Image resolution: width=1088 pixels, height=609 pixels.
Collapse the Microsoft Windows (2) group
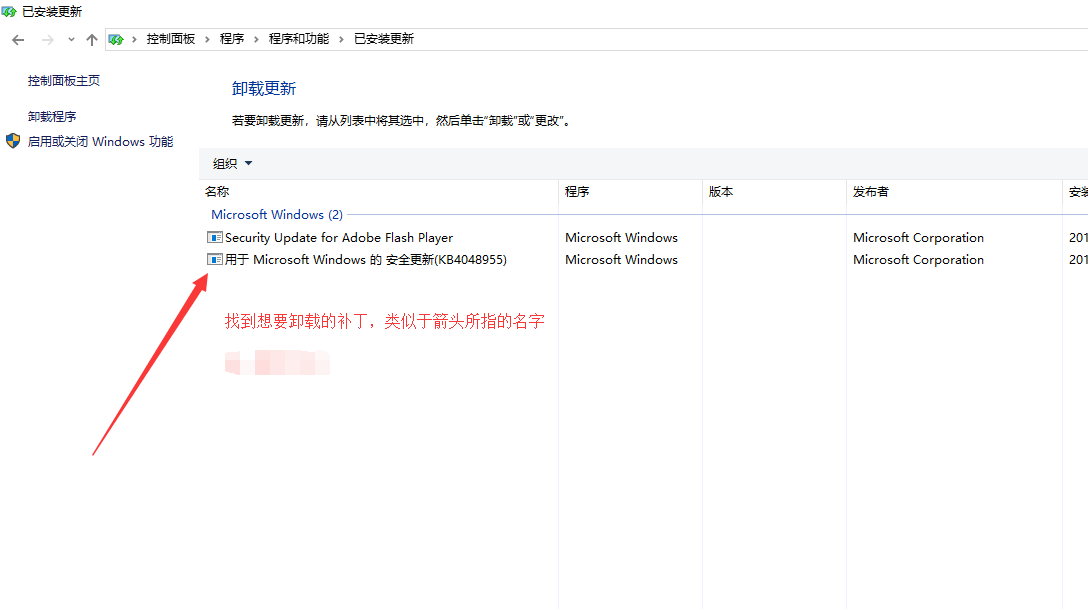pyautogui.click(x=276, y=215)
